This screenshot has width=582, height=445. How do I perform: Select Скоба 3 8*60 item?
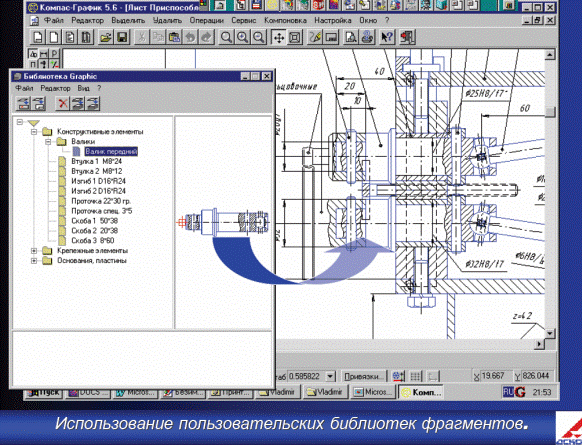click(93, 241)
